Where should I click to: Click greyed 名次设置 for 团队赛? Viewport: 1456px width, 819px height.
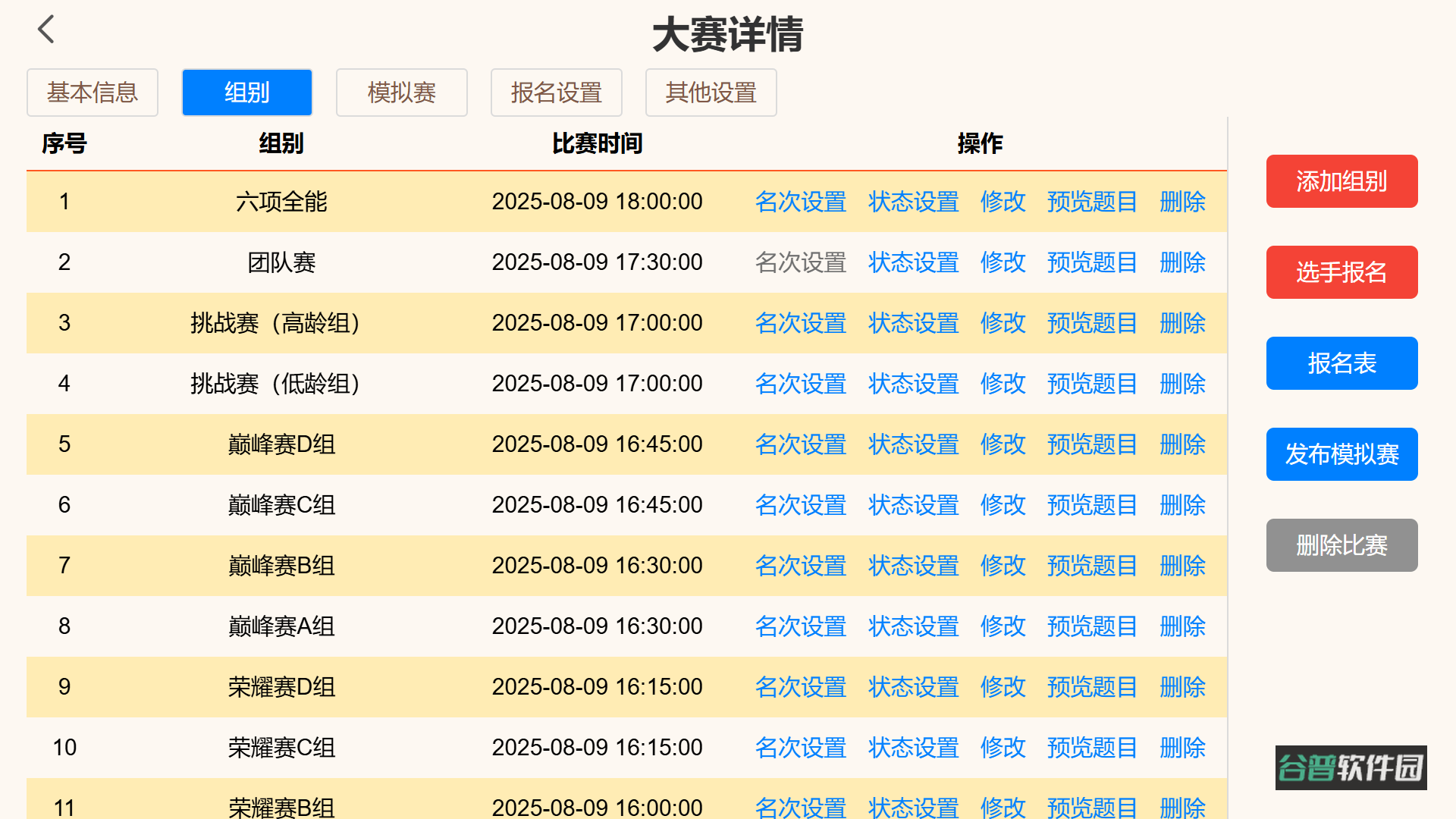coord(801,262)
